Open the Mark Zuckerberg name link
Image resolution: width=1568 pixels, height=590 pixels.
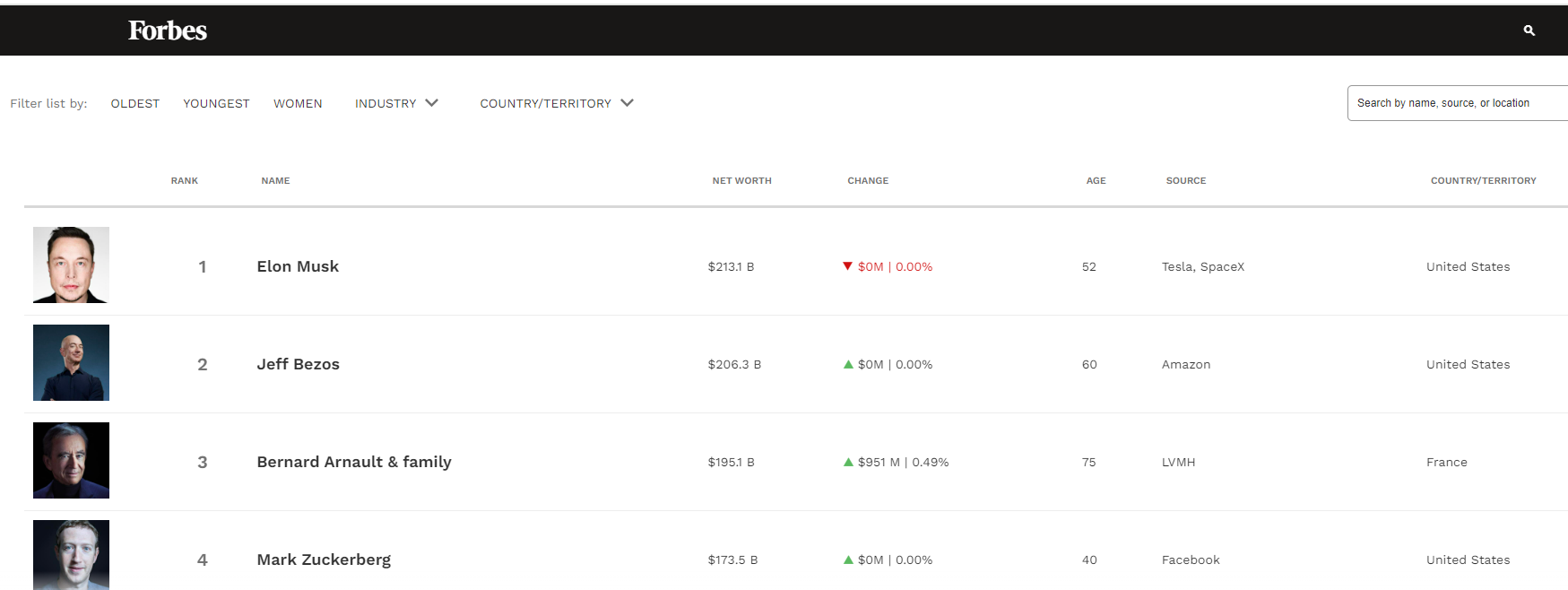click(324, 560)
